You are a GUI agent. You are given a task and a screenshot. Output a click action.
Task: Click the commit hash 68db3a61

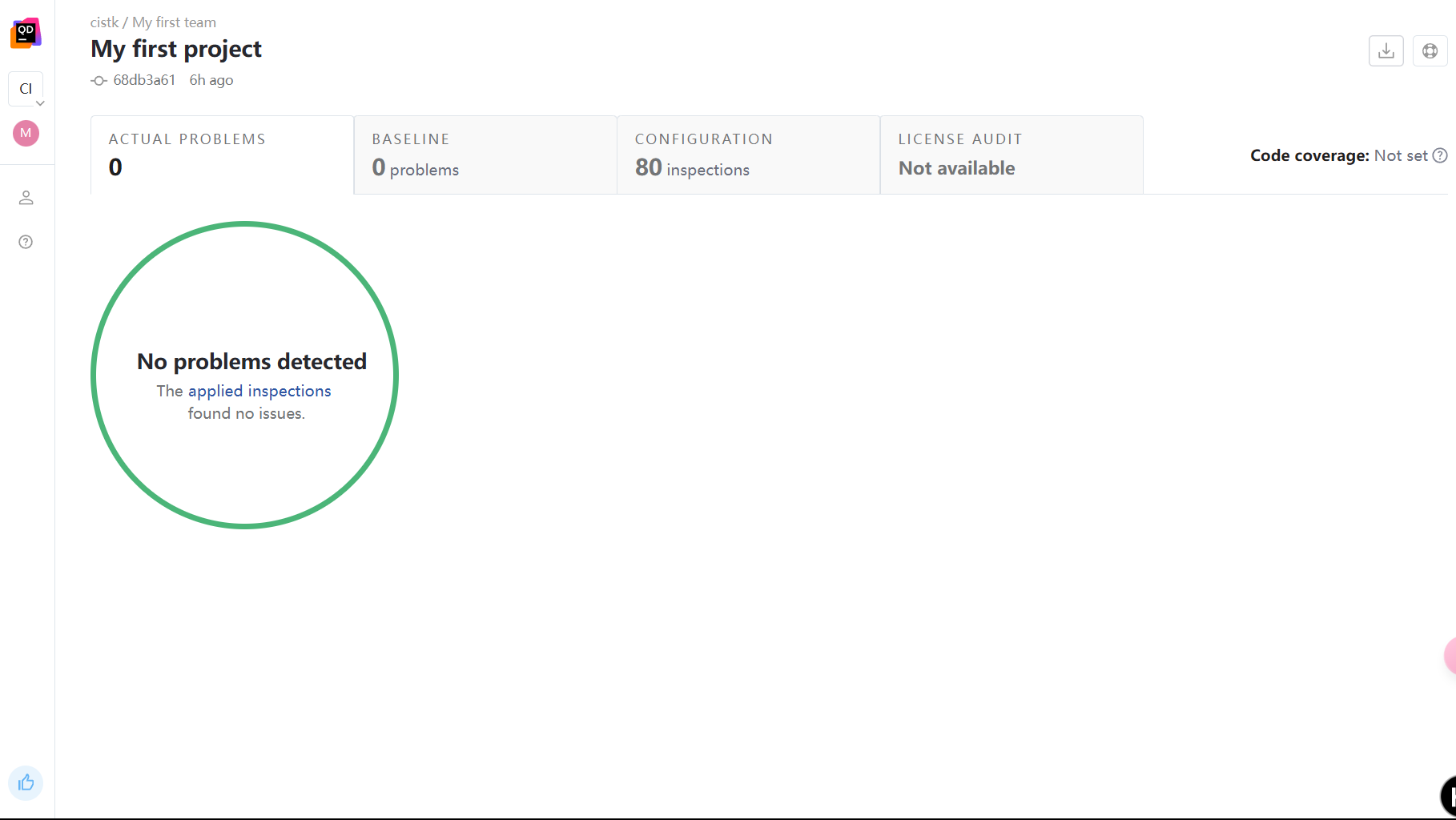click(144, 80)
